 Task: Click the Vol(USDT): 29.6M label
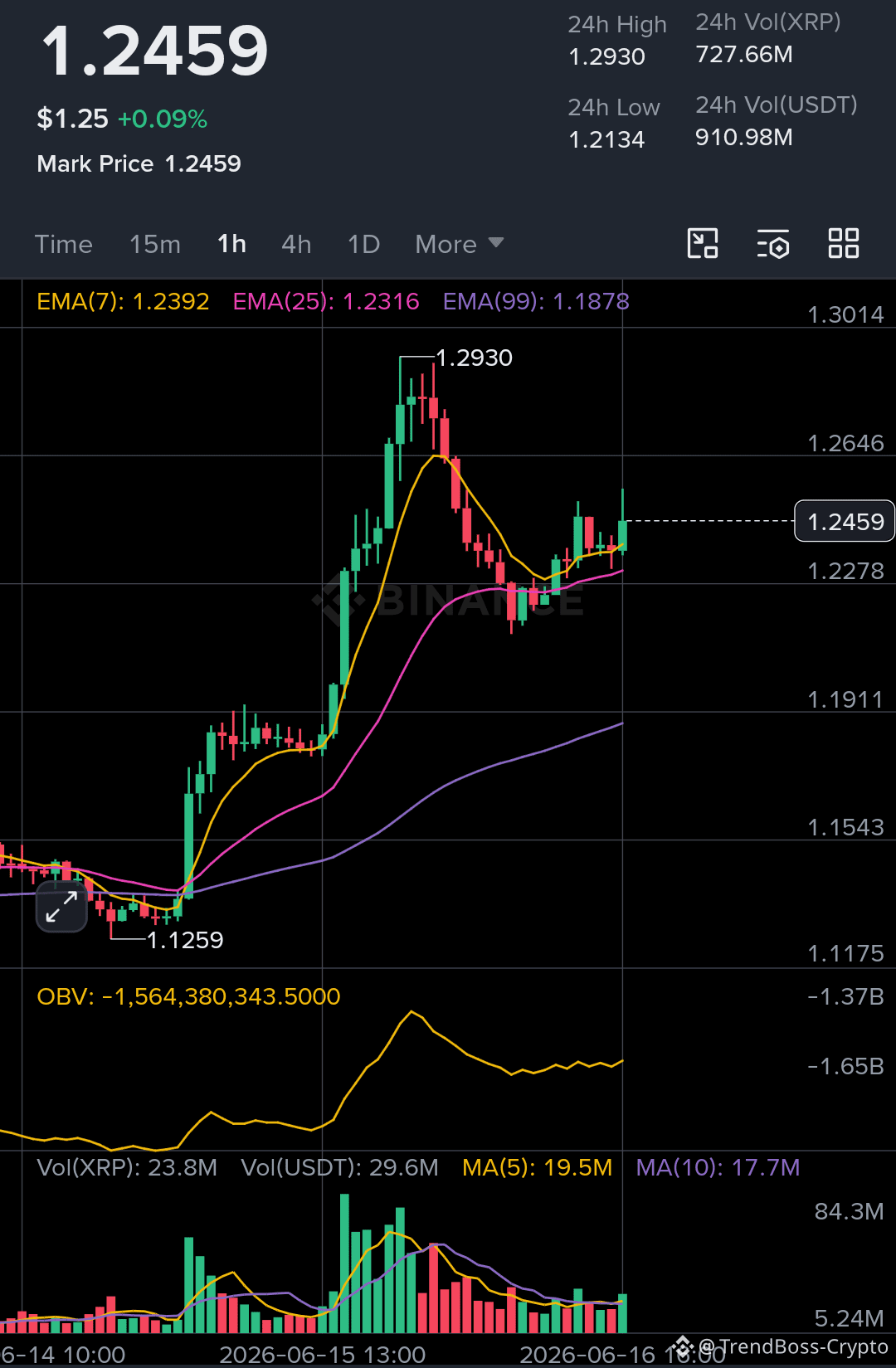pyautogui.click(x=339, y=1167)
